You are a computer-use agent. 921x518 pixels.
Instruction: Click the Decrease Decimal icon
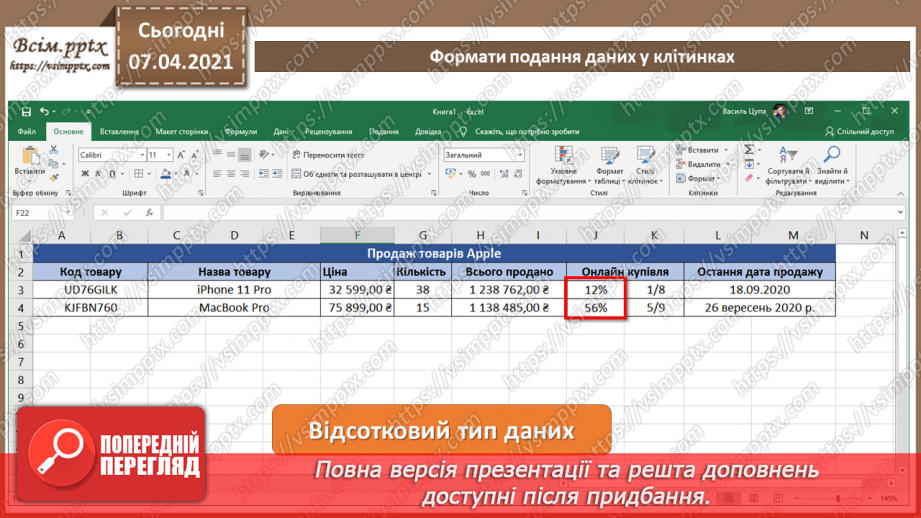pos(517,174)
